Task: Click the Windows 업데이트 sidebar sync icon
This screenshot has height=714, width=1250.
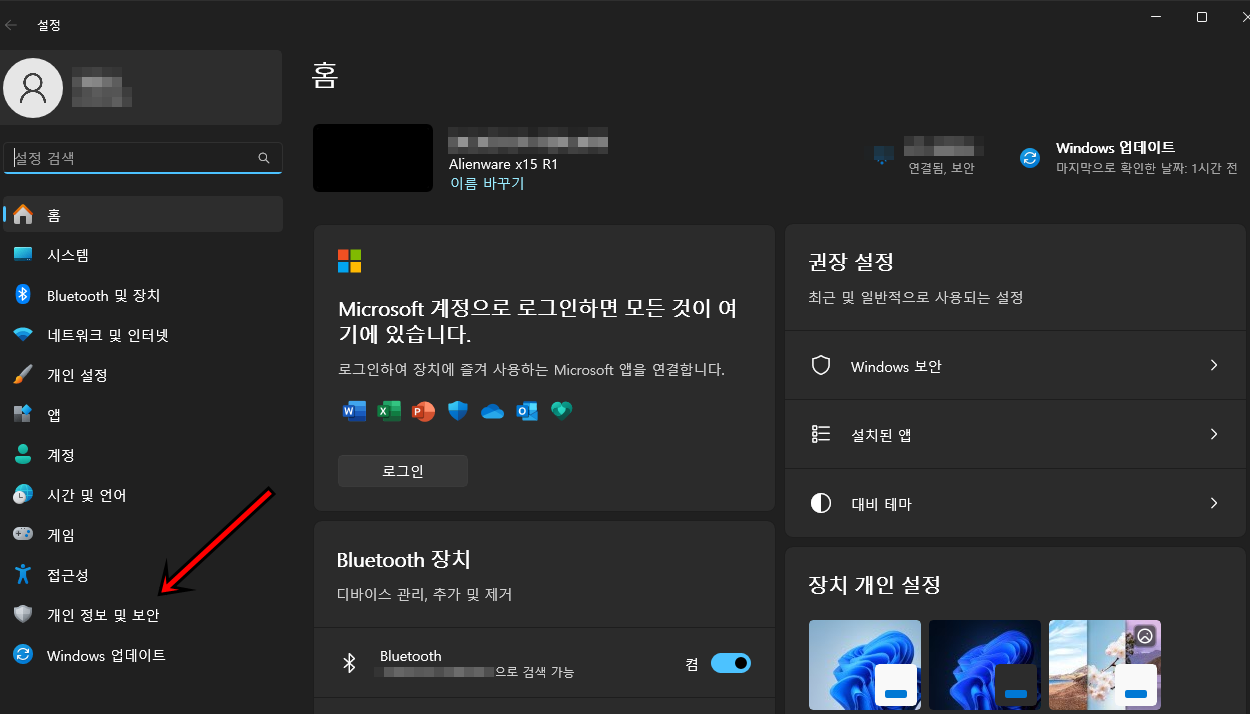Action: click(23, 655)
